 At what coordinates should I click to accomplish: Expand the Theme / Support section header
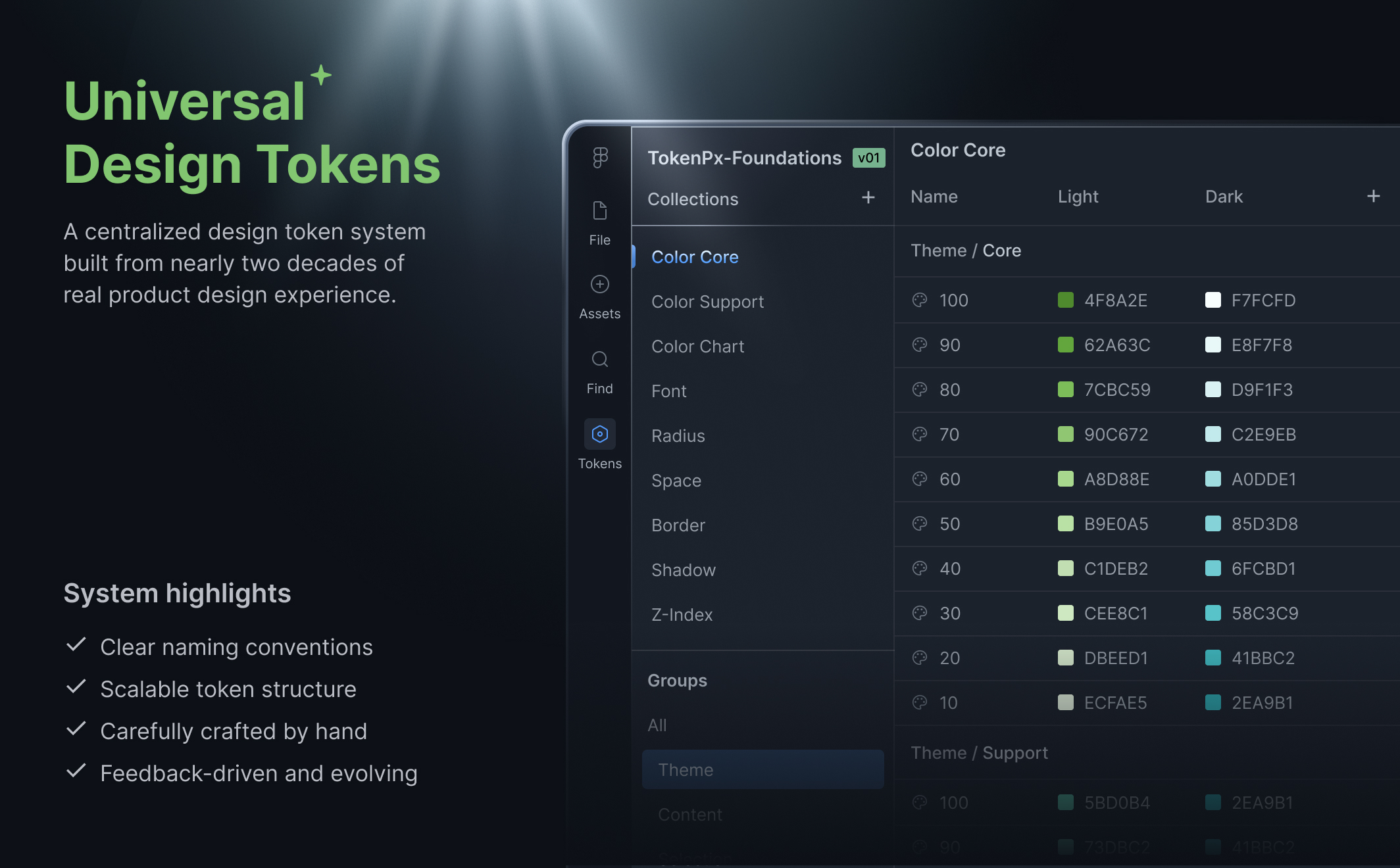click(x=979, y=752)
